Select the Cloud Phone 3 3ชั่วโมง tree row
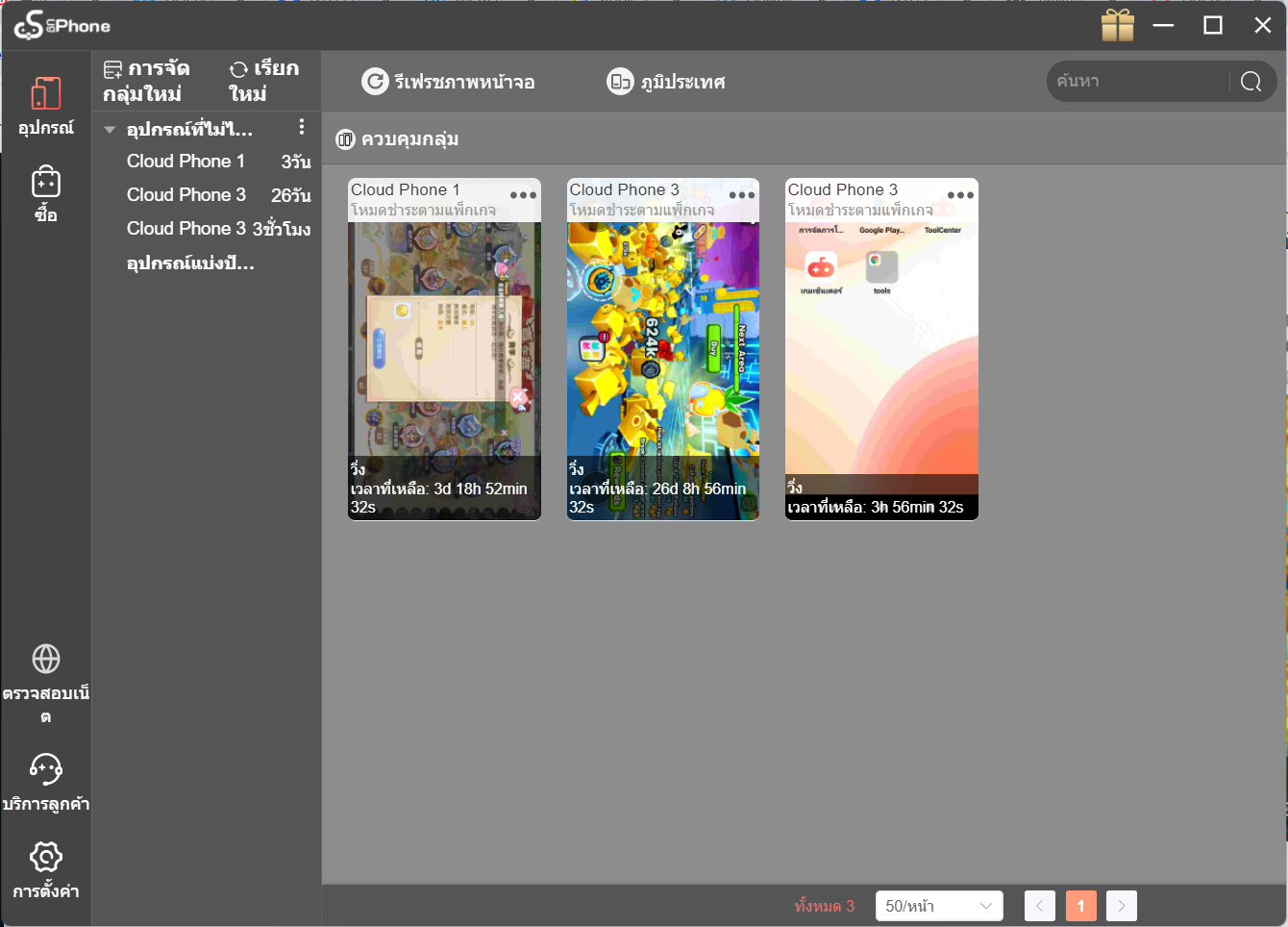Image resolution: width=1288 pixels, height=927 pixels. (x=219, y=229)
